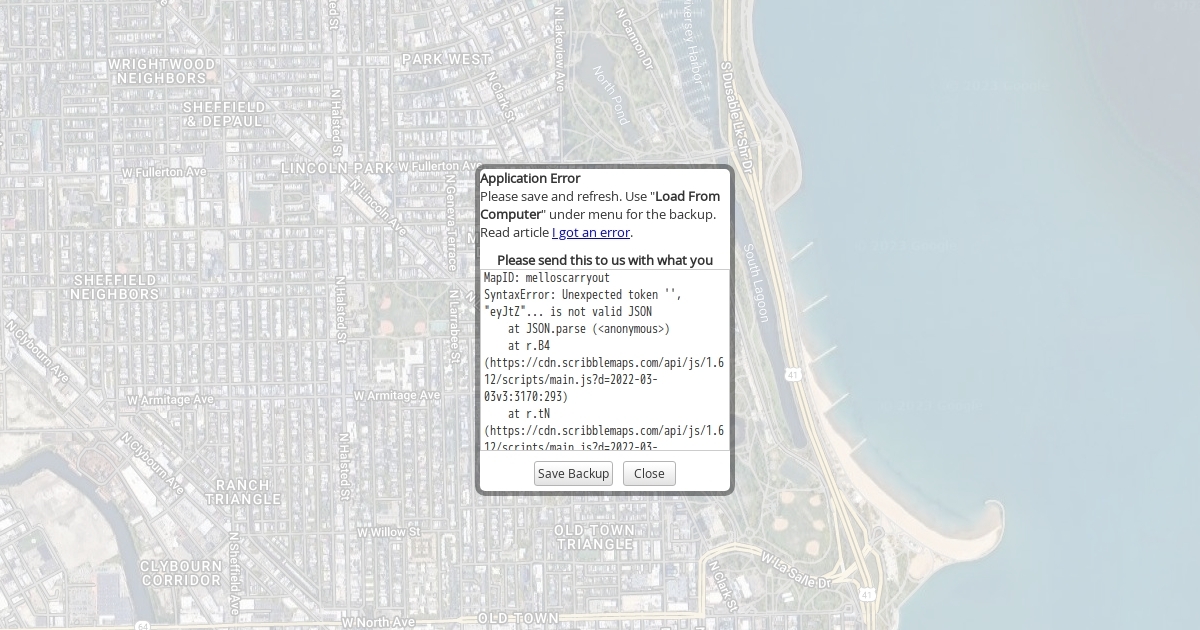The height and width of the screenshot is (630, 1200).
Task: Click the Save Backup button
Action: click(573, 473)
